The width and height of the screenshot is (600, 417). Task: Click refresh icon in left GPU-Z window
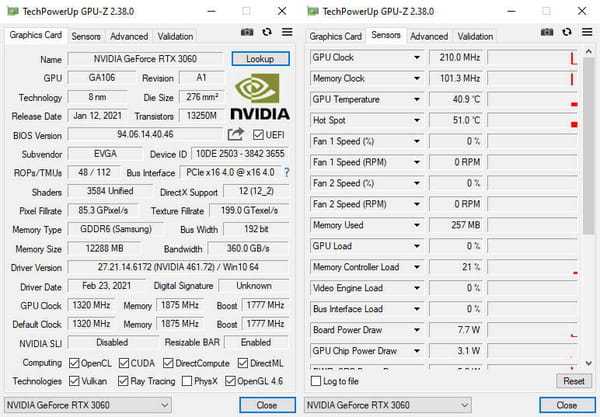click(x=267, y=32)
